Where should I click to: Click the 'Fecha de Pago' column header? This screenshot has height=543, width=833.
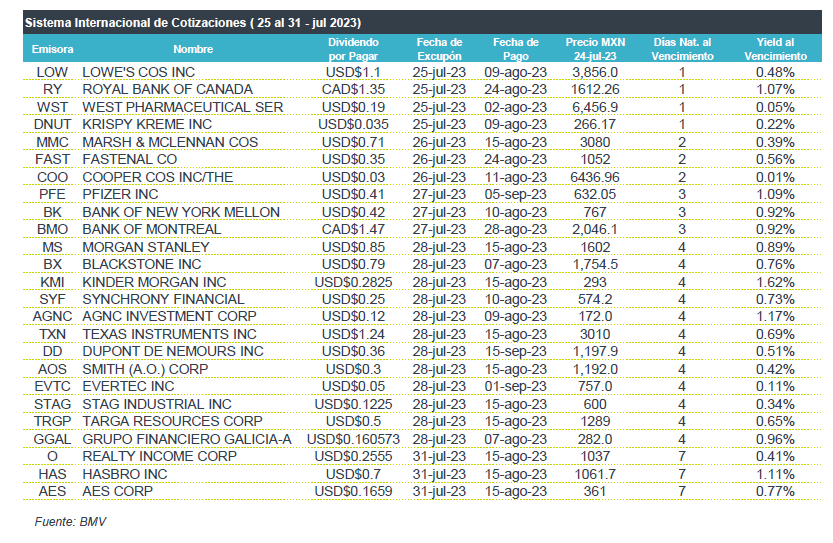point(515,49)
